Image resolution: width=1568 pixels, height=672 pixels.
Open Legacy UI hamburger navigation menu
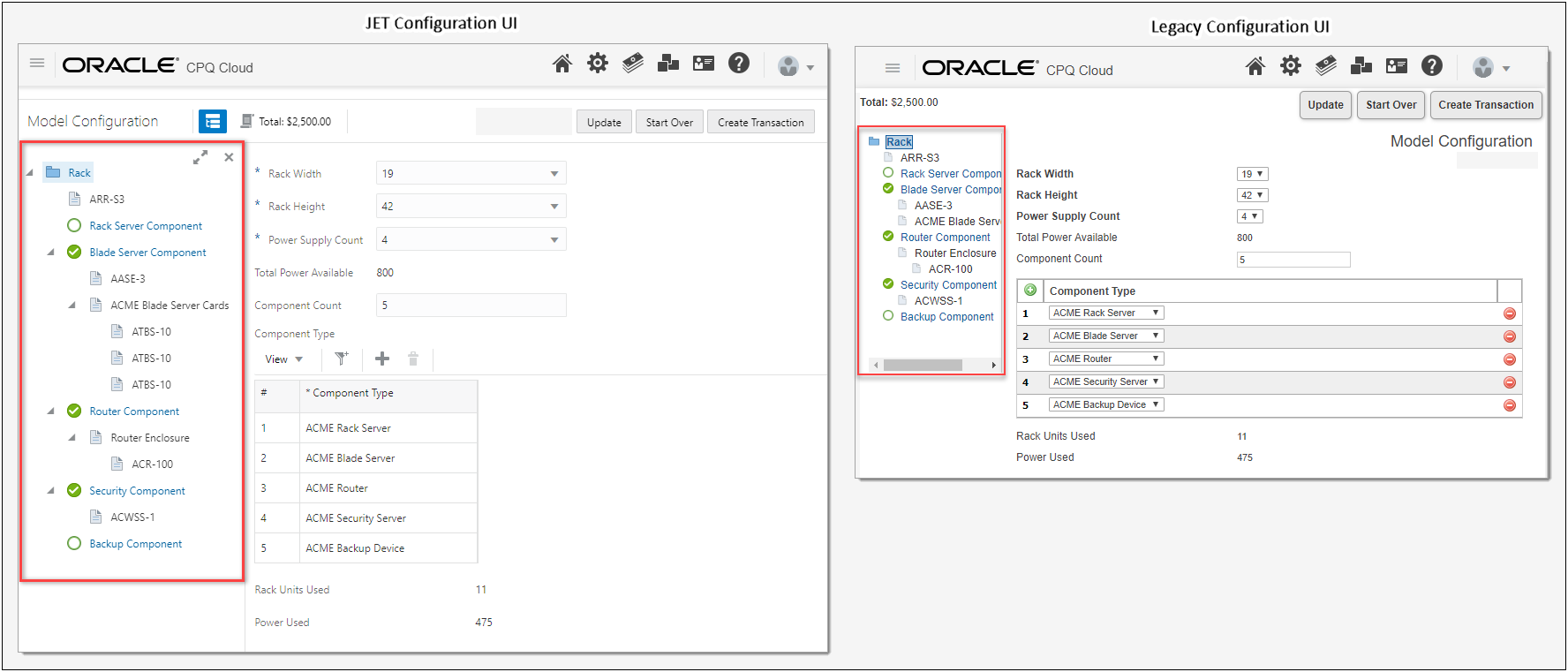coord(893,68)
